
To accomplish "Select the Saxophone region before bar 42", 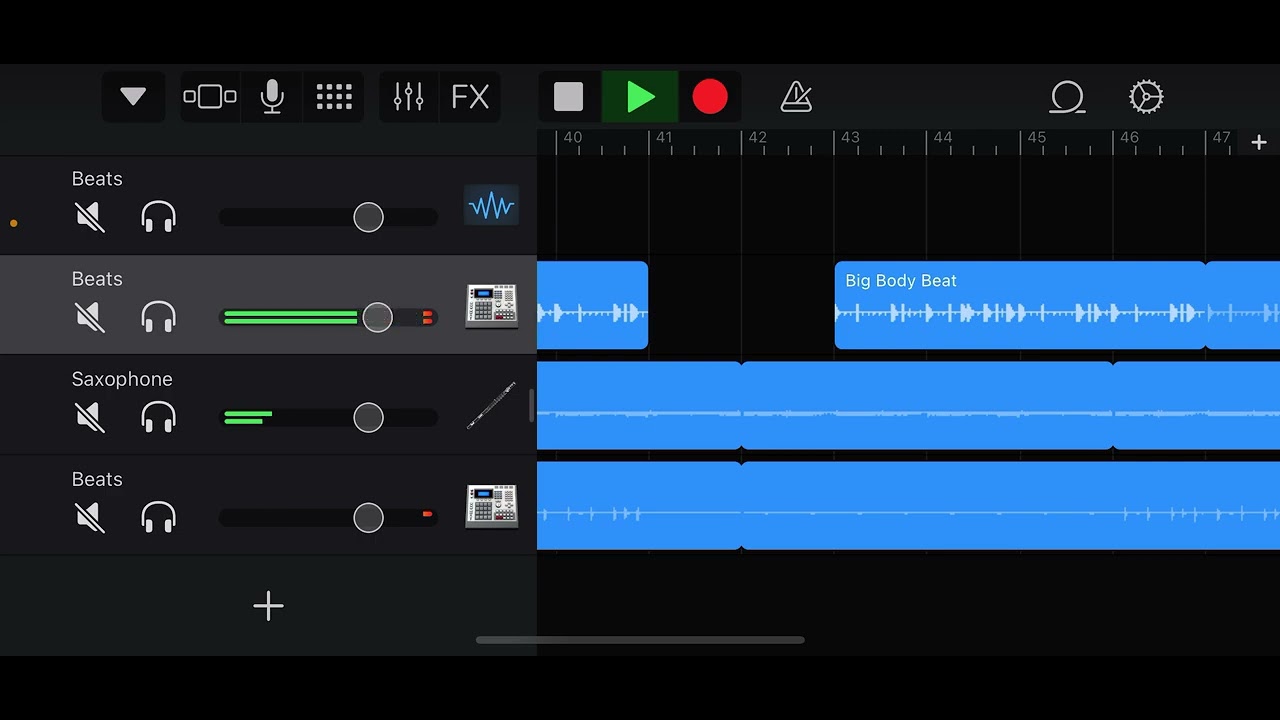I will pos(639,405).
